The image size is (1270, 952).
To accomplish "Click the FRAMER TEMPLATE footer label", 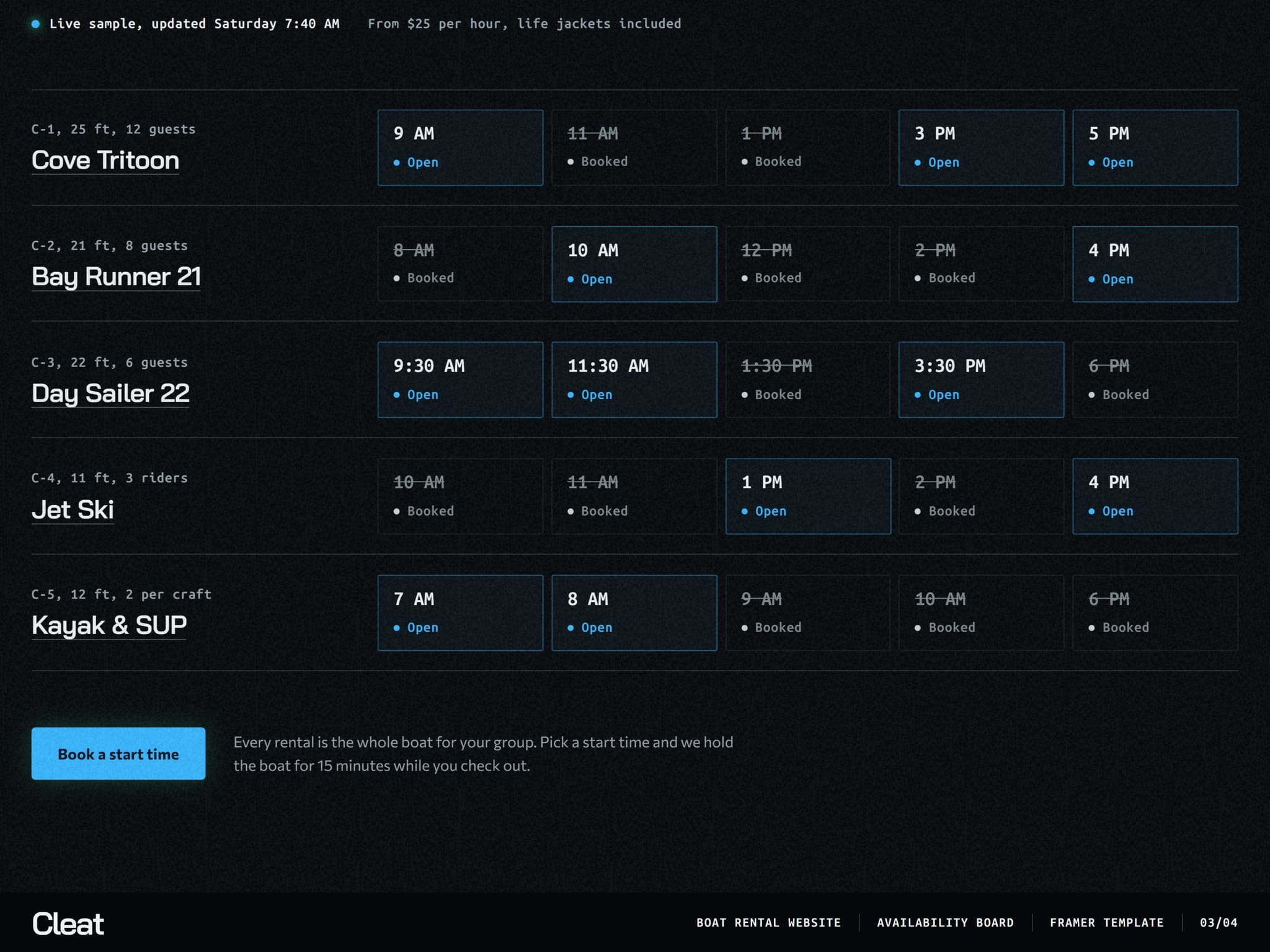I will [1107, 923].
